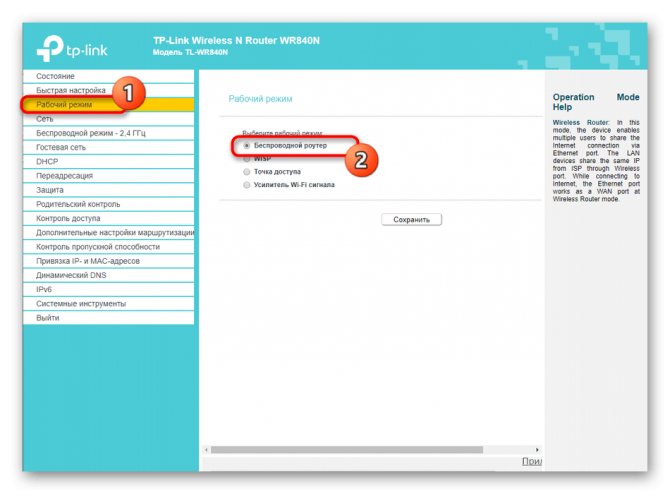Image resolution: width=670 pixels, height=494 pixels.
Task: Open Динамический DNS settings
Action: point(109,275)
